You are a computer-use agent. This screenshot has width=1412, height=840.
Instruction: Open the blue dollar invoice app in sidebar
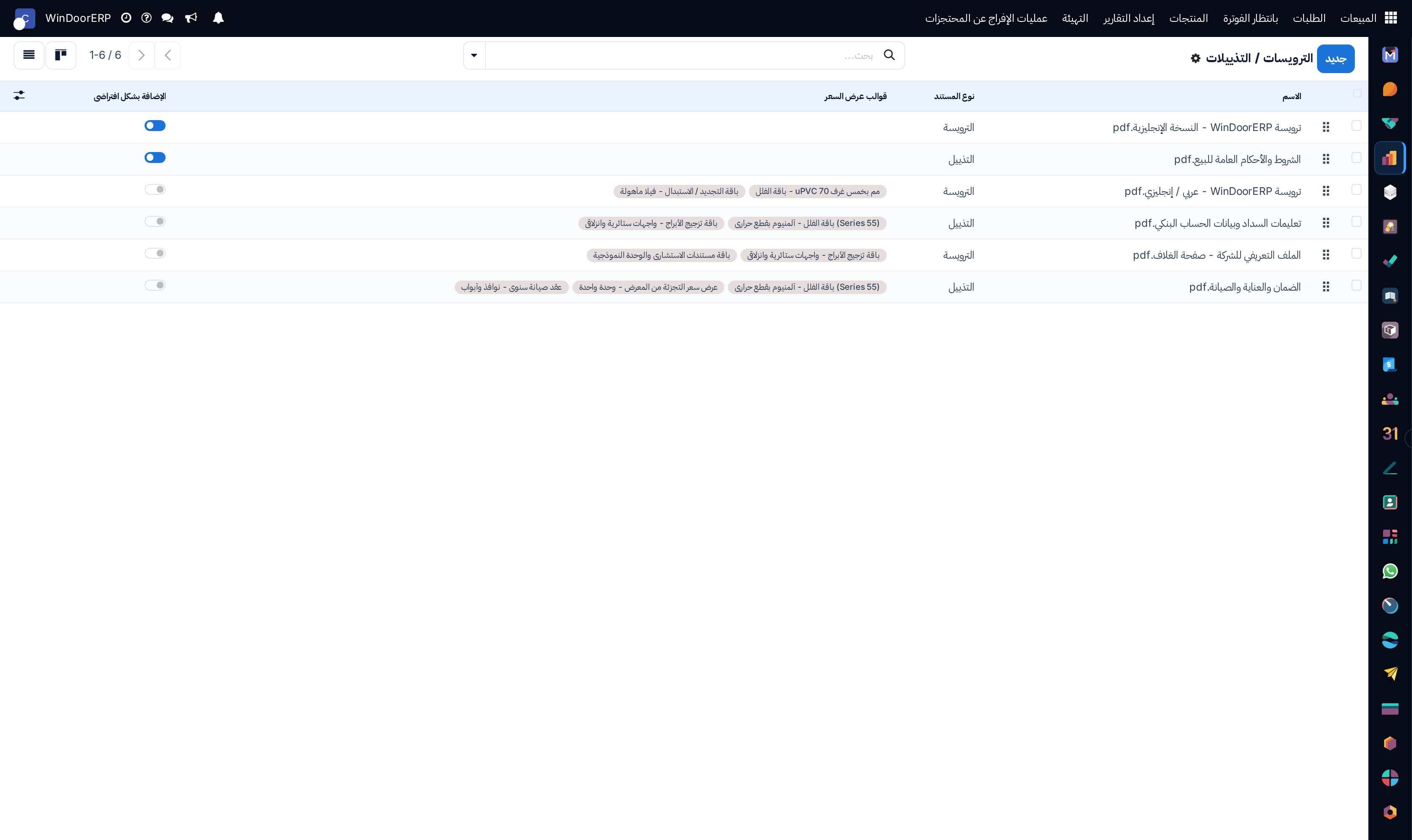1390,365
